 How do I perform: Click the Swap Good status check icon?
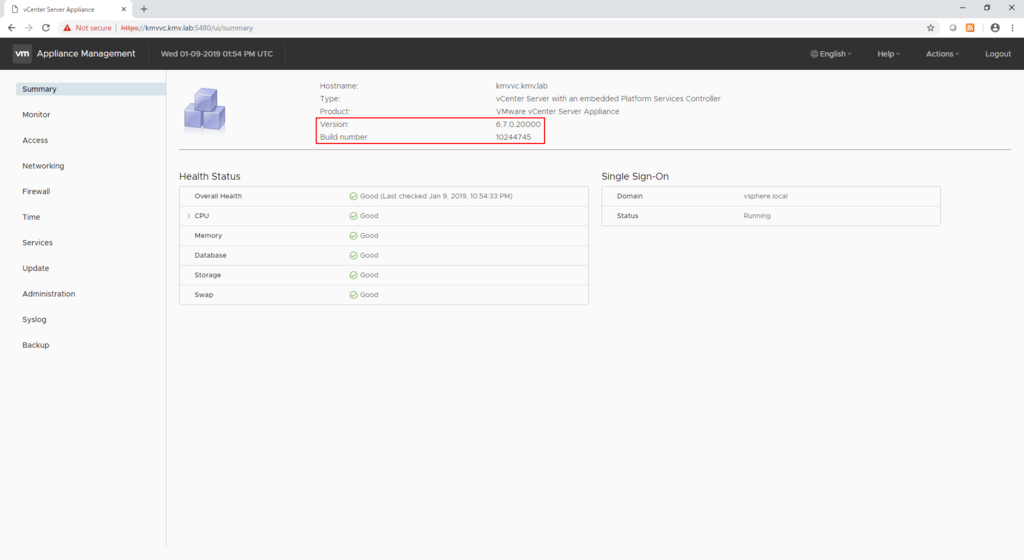click(x=353, y=295)
